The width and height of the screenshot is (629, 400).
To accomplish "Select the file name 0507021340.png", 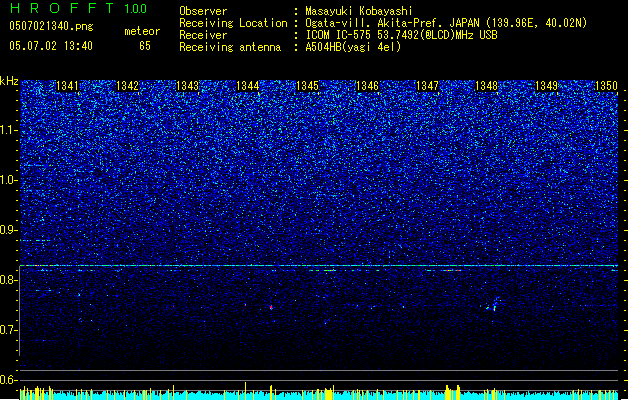I will 51,26.
